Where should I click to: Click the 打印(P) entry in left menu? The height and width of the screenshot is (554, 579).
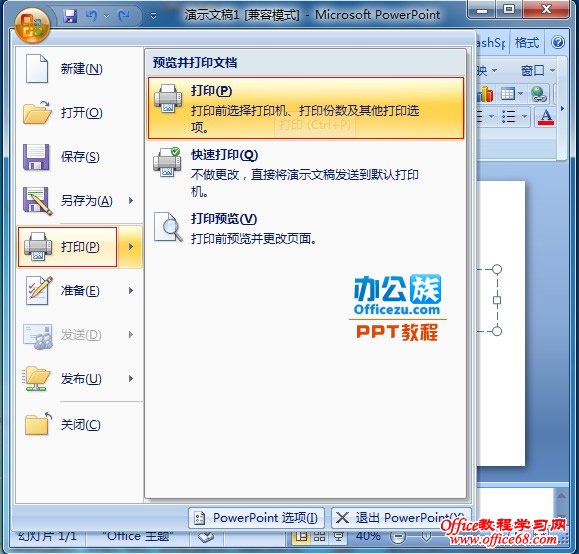(x=67, y=247)
